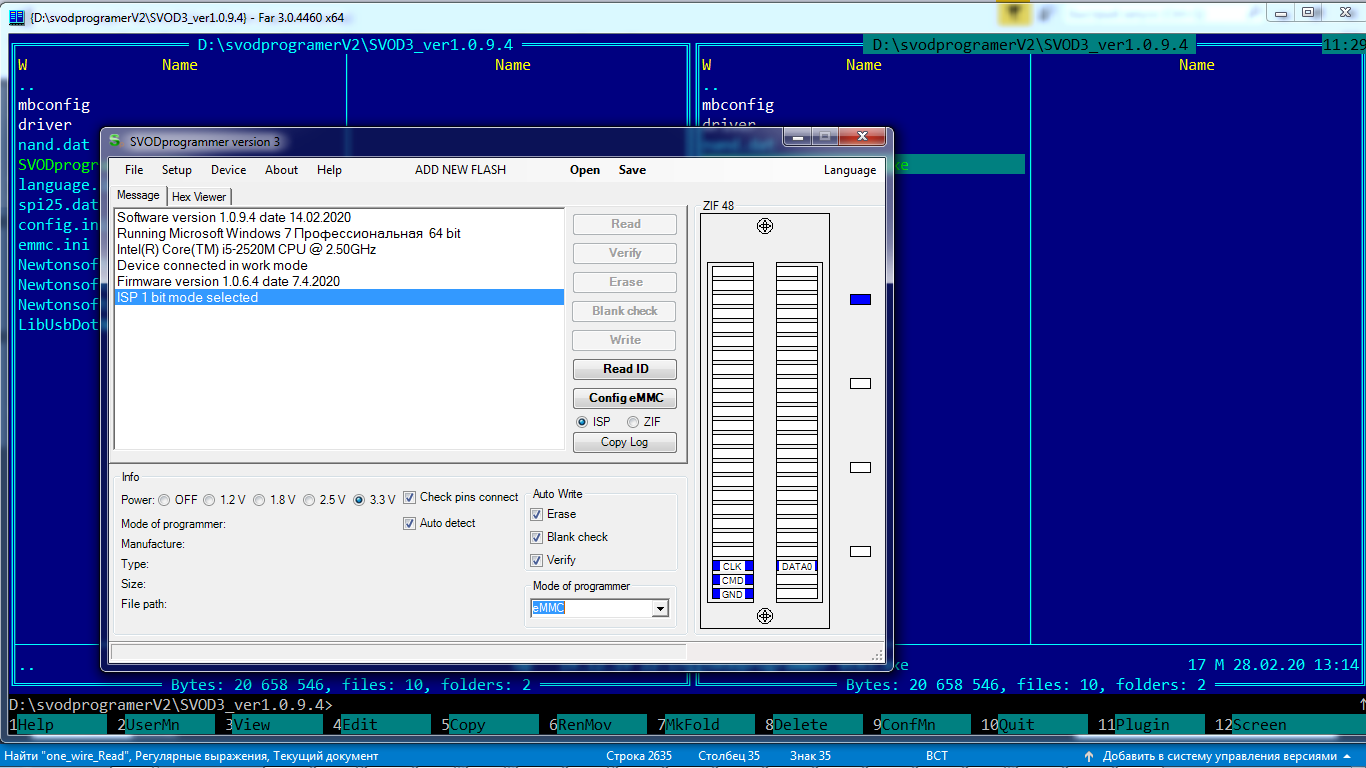Image resolution: width=1366 pixels, height=768 pixels.
Task: Click Open in the menu bar
Action: point(585,170)
